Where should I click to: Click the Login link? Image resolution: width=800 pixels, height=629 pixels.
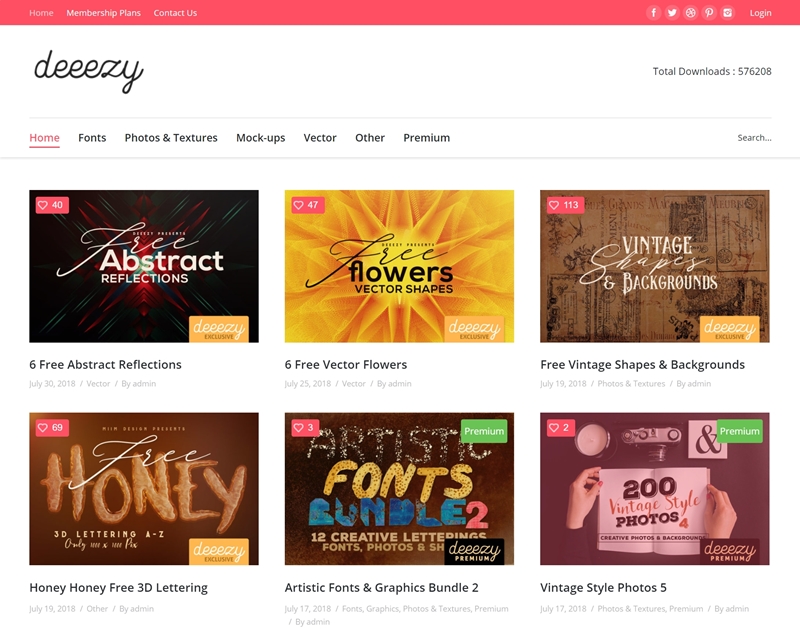click(x=760, y=13)
